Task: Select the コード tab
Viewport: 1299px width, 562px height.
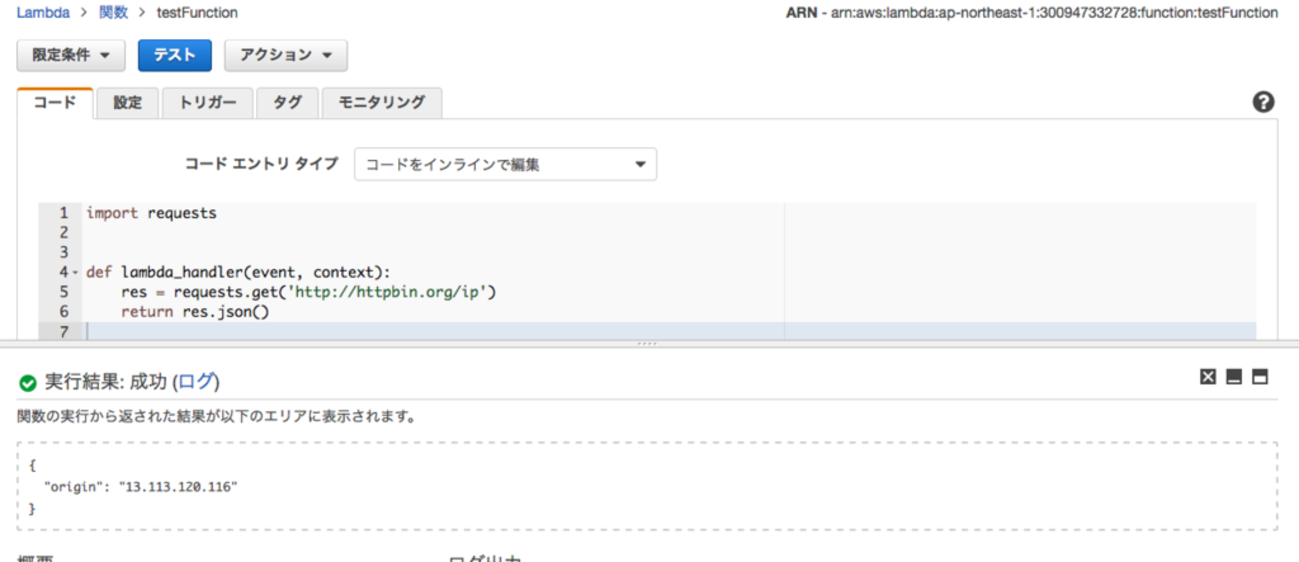Action: 55,102
